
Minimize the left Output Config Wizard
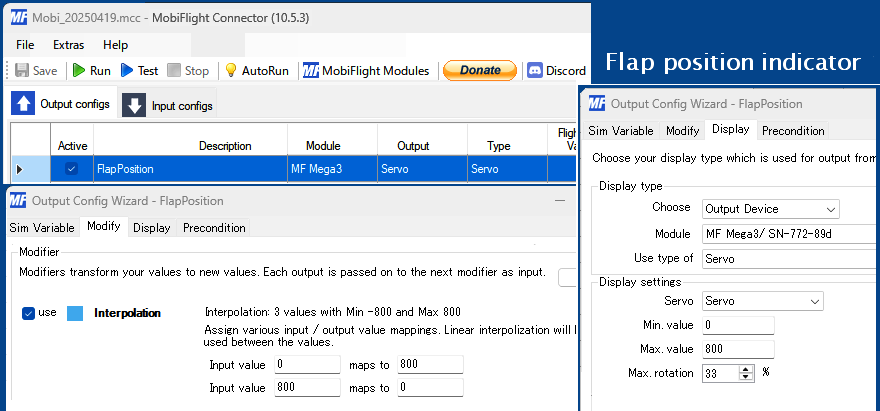click(560, 200)
